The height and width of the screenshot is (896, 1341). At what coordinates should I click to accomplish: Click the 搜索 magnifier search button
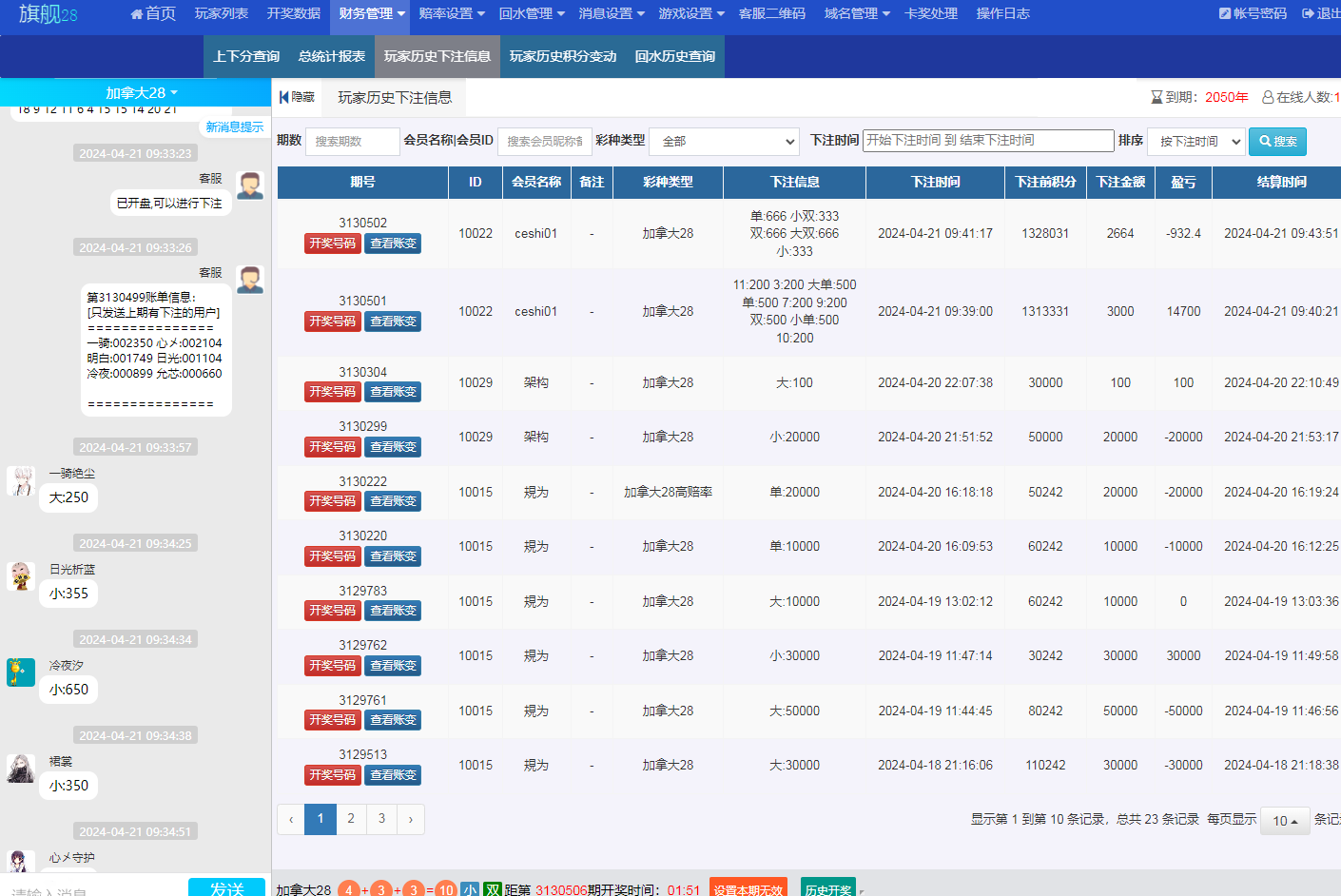coord(1276,141)
